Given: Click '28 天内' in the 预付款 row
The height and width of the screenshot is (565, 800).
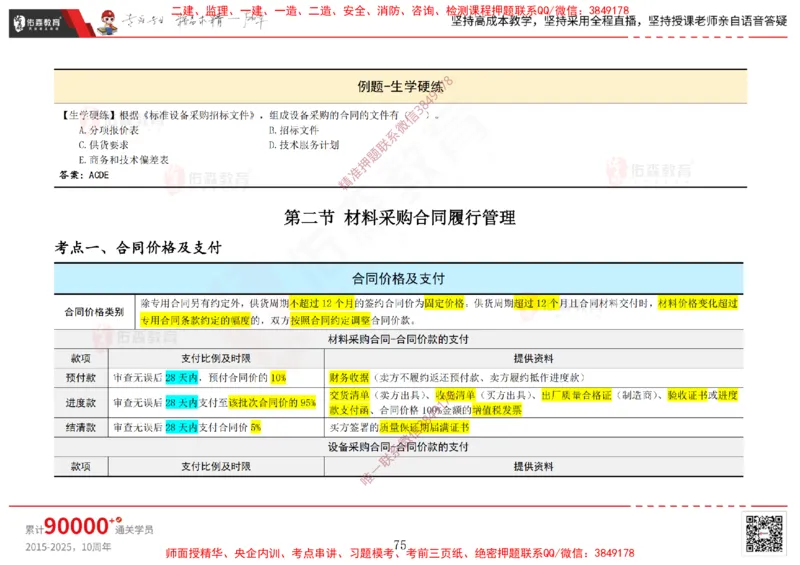Looking at the screenshot, I should [x=182, y=378].
